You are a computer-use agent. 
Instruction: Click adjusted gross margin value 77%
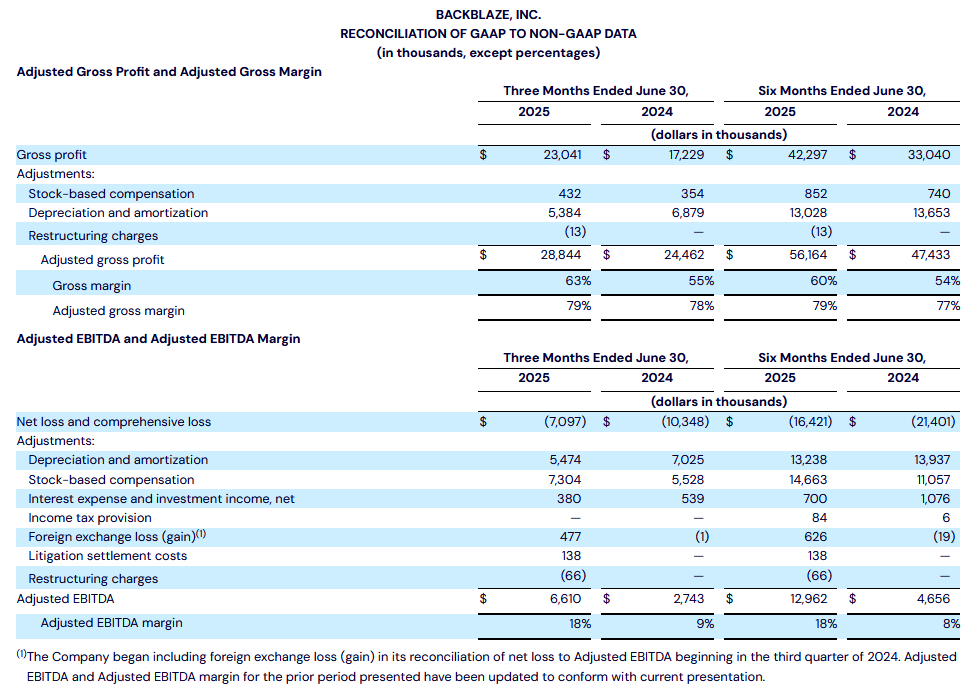click(x=948, y=306)
